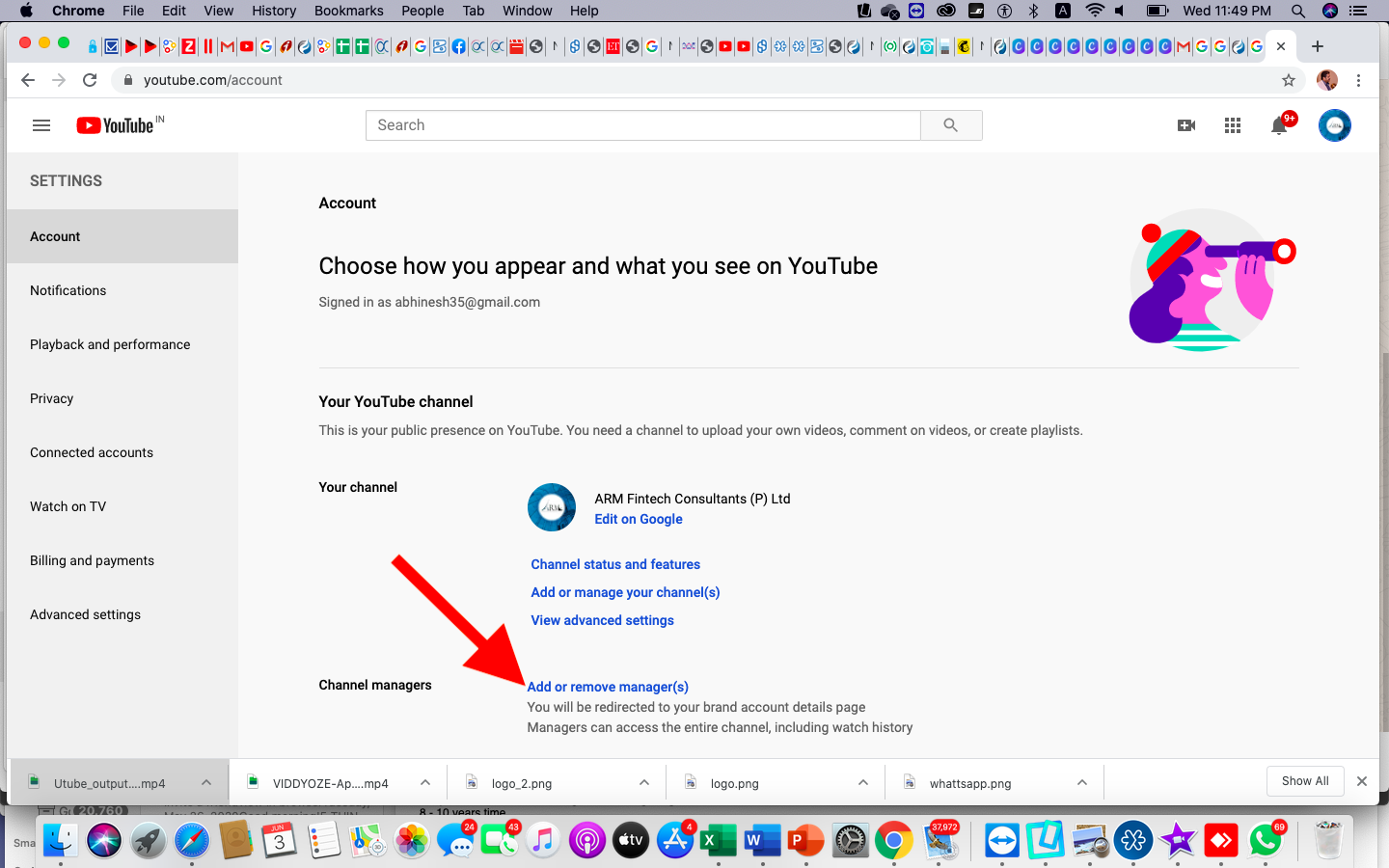Focus the YouTube search field

pos(643,125)
